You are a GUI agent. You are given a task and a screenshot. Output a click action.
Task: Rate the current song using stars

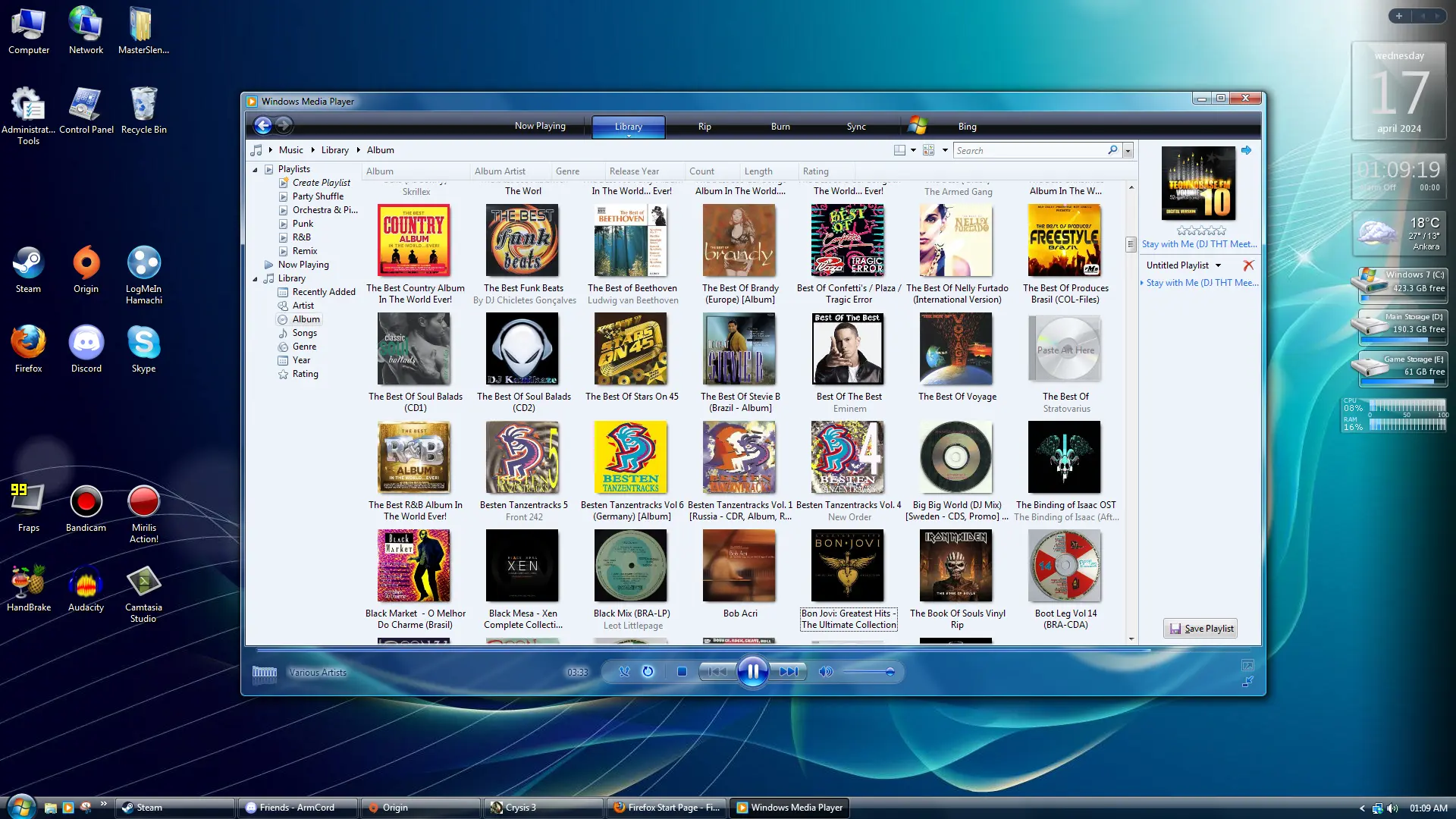pos(1200,231)
